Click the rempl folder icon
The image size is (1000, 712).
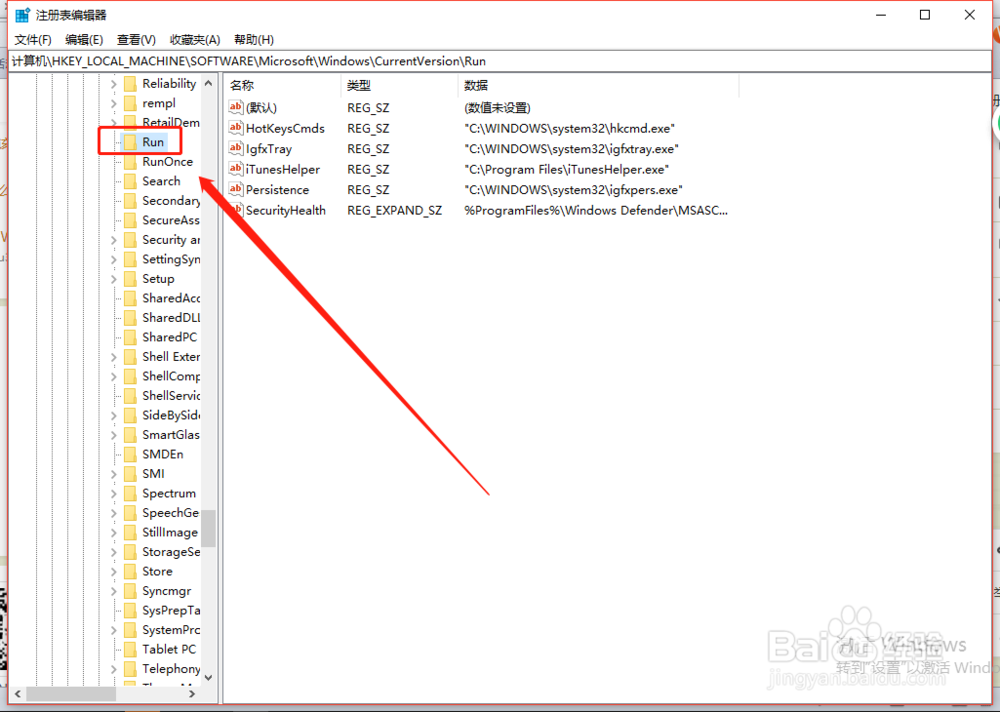coord(131,103)
